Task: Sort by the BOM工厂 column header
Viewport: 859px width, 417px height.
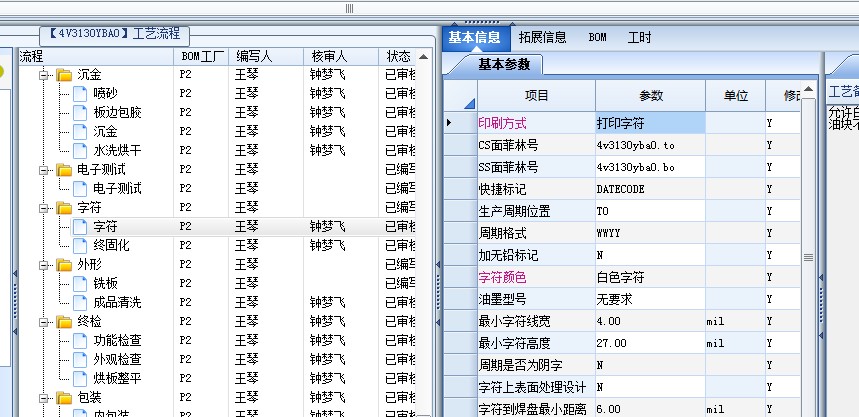Action: point(201,56)
